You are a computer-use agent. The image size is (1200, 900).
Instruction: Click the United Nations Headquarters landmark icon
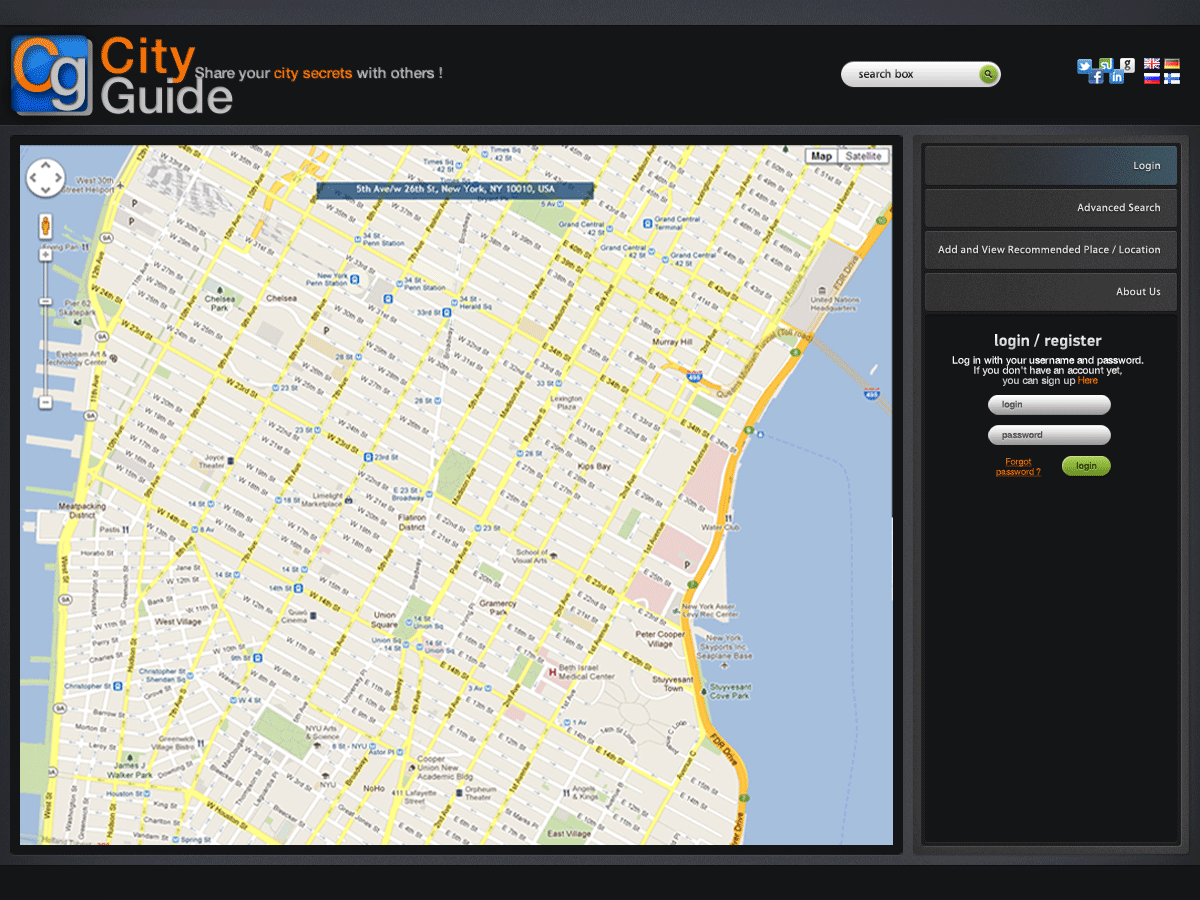(x=821, y=289)
